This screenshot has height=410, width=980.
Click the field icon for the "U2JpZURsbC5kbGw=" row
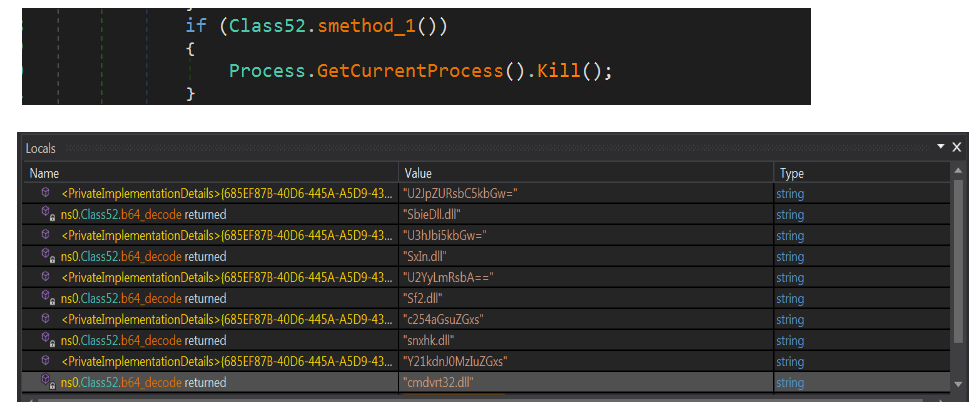pyautogui.click(x=45, y=193)
